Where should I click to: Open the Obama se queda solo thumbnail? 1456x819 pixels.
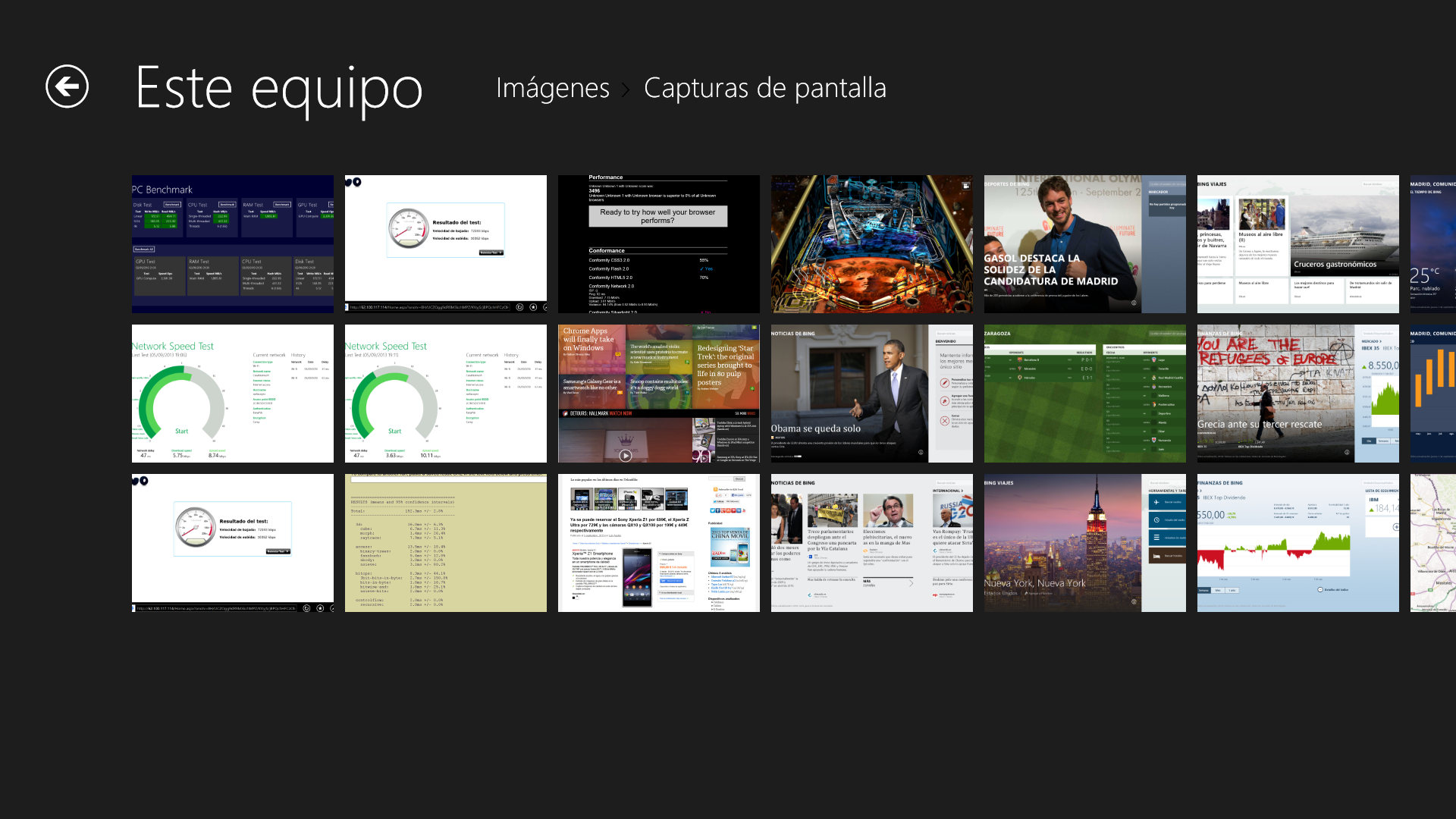click(871, 394)
